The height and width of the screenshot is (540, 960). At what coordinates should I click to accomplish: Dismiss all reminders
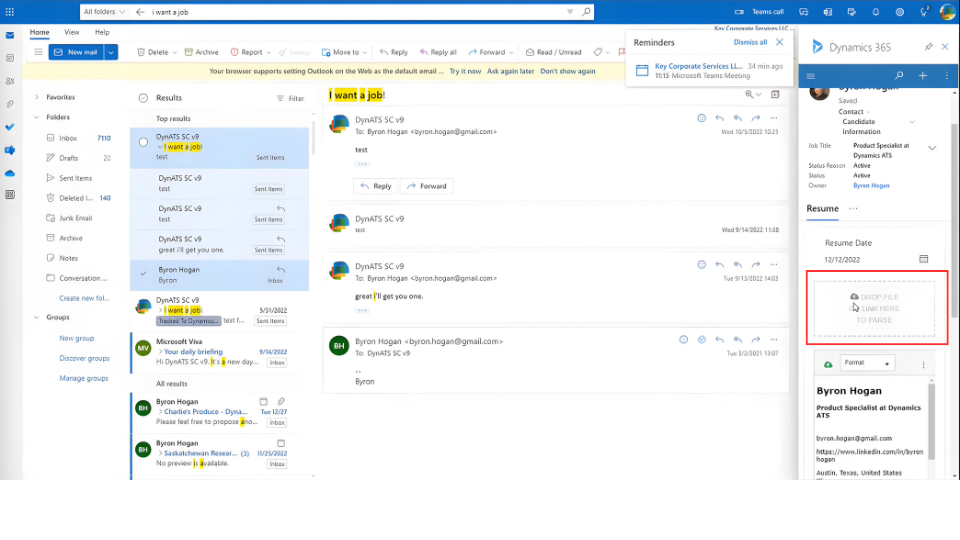[750, 42]
